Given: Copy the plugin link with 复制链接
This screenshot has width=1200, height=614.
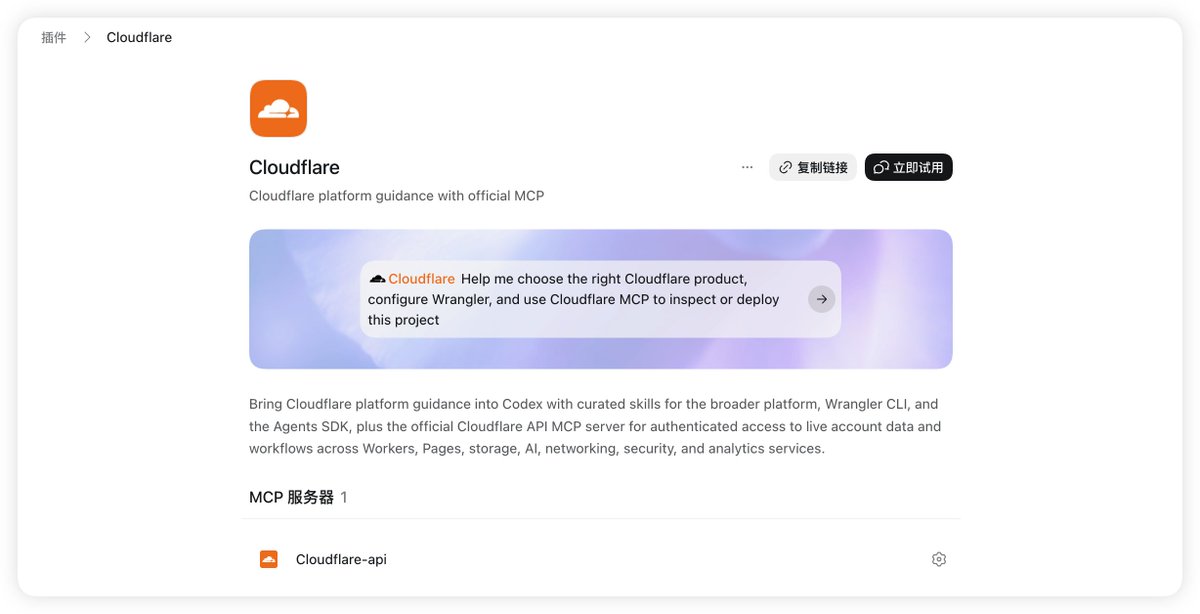Looking at the screenshot, I should tap(813, 167).
